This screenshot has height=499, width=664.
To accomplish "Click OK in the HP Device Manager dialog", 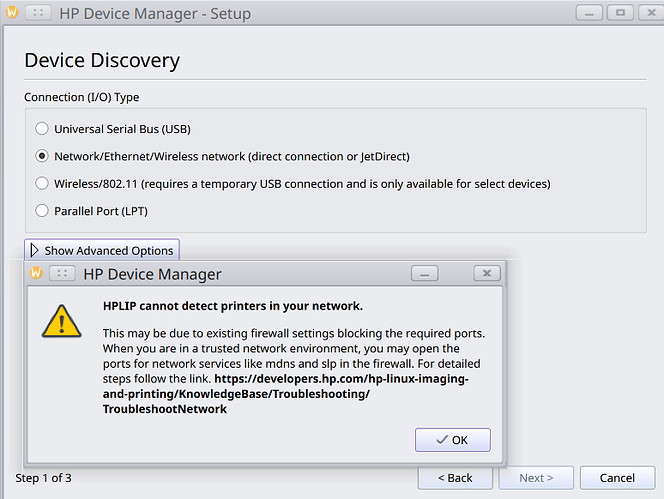I will point(453,440).
